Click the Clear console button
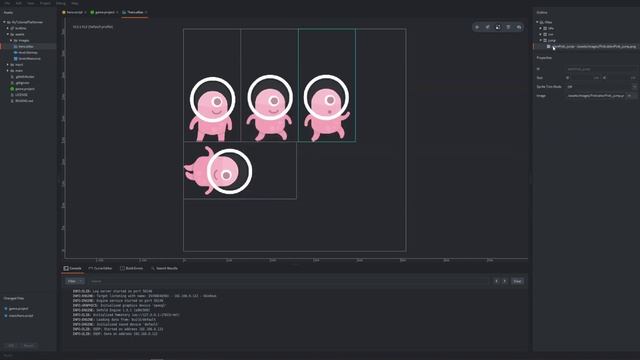640x360 pixels. click(x=517, y=281)
